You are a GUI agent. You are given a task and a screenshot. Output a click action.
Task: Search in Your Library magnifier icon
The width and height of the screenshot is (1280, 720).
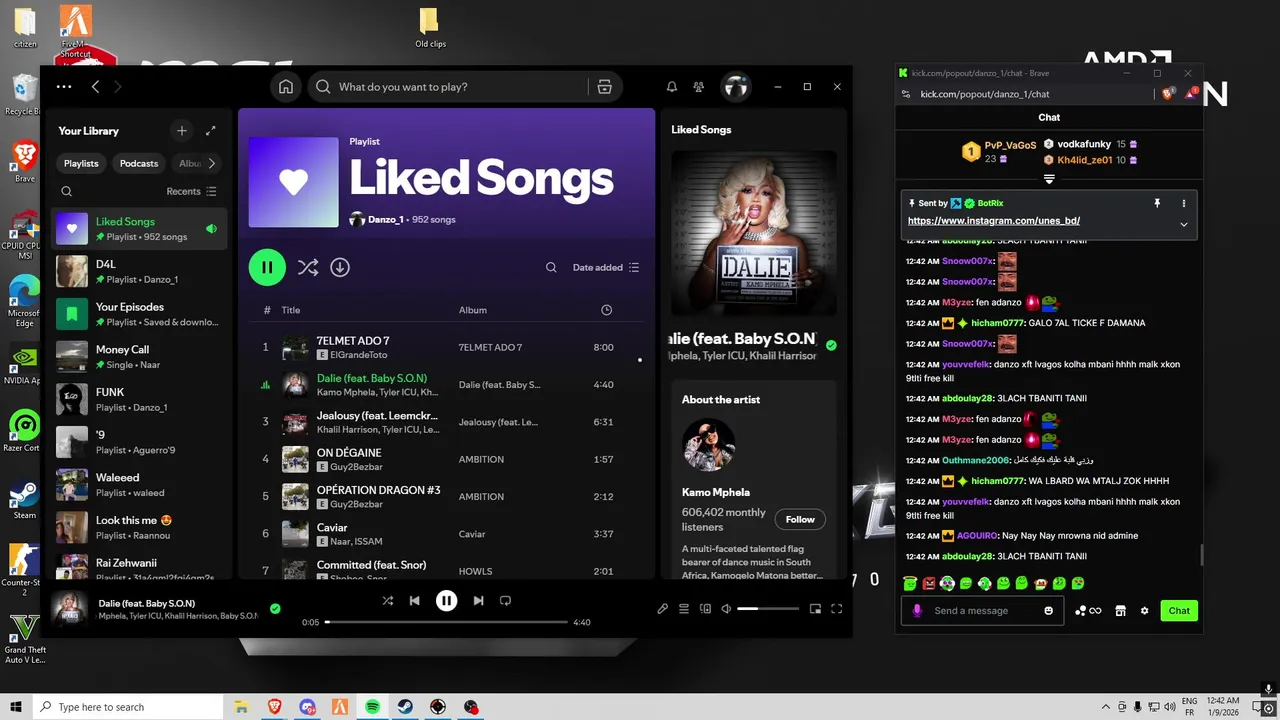pos(66,191)
